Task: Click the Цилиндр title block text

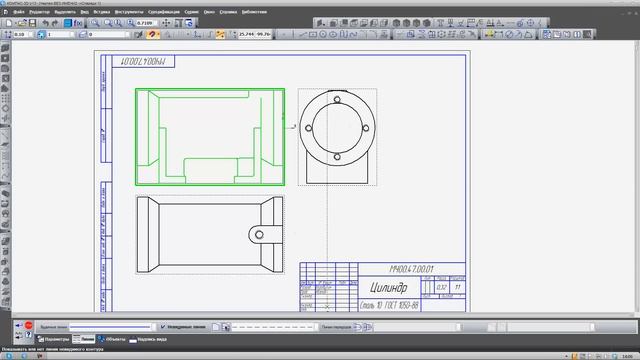Action: (389, 288)
